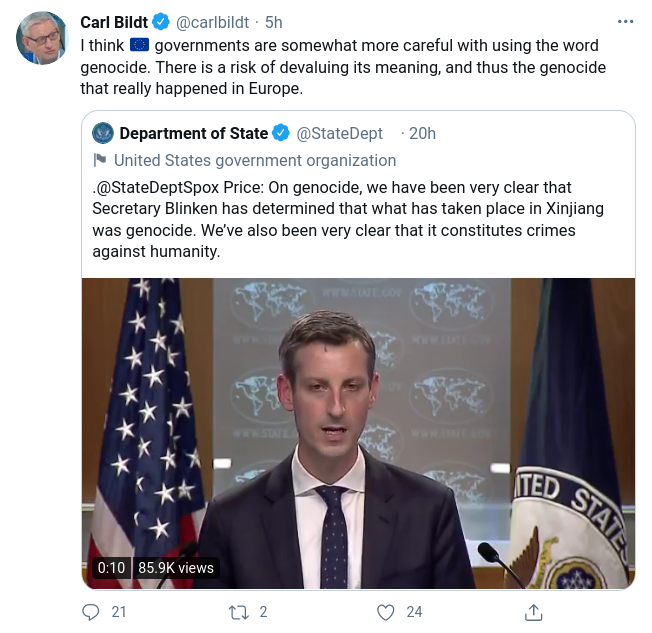Like the tweet with heart icon
652x633 pixels.
(385, 611)
